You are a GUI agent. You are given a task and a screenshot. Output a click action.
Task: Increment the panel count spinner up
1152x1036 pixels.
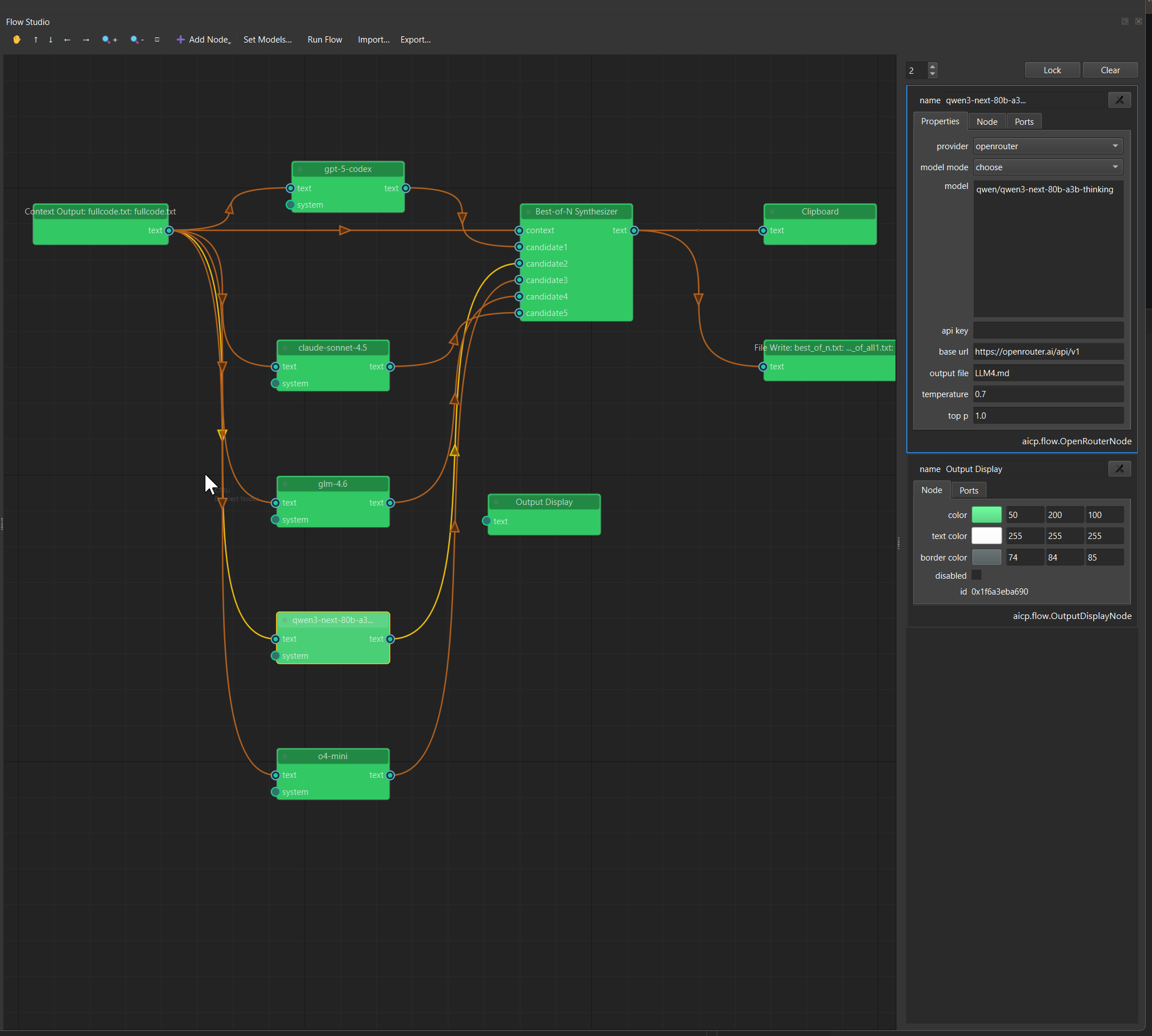932,66
